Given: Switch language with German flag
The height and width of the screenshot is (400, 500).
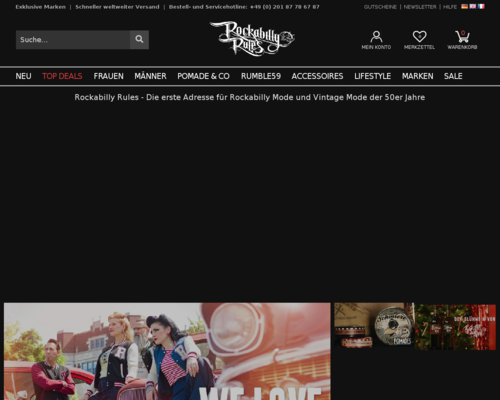Looking at the screenshot, I should 464,6.
